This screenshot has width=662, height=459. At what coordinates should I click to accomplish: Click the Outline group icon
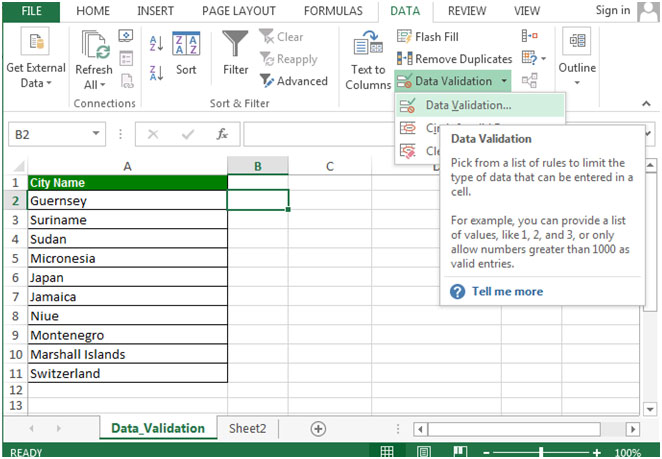click(577, 41)
